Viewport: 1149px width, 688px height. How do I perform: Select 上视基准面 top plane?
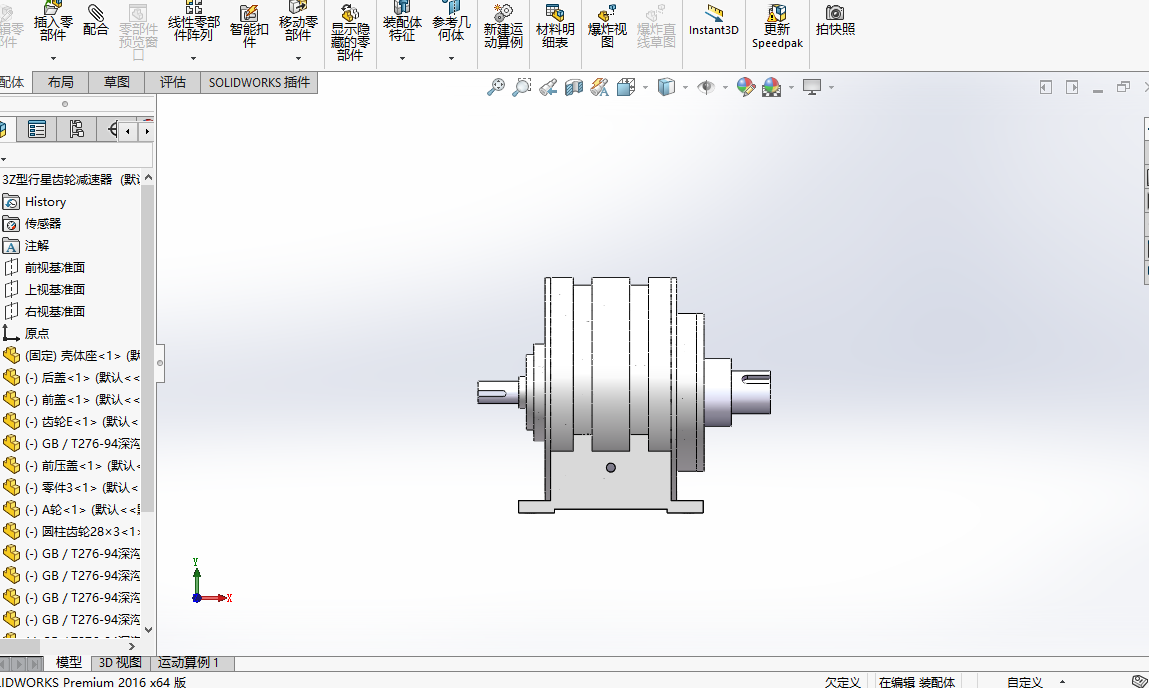tap(55, 289)
